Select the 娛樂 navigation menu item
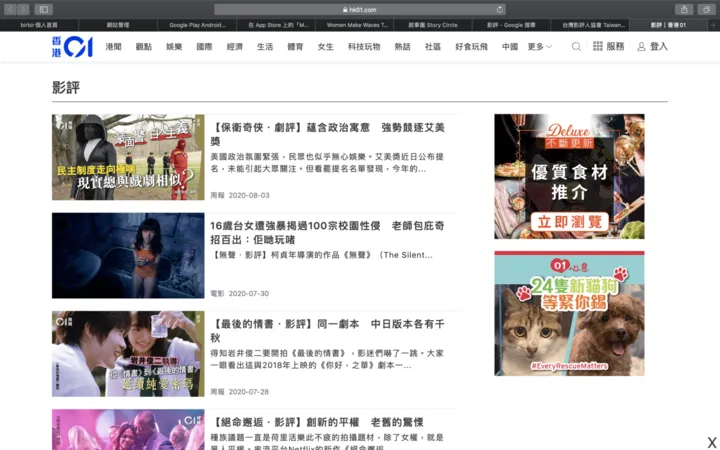The width and height of the screenshot is (720, 450). [174, 47]
